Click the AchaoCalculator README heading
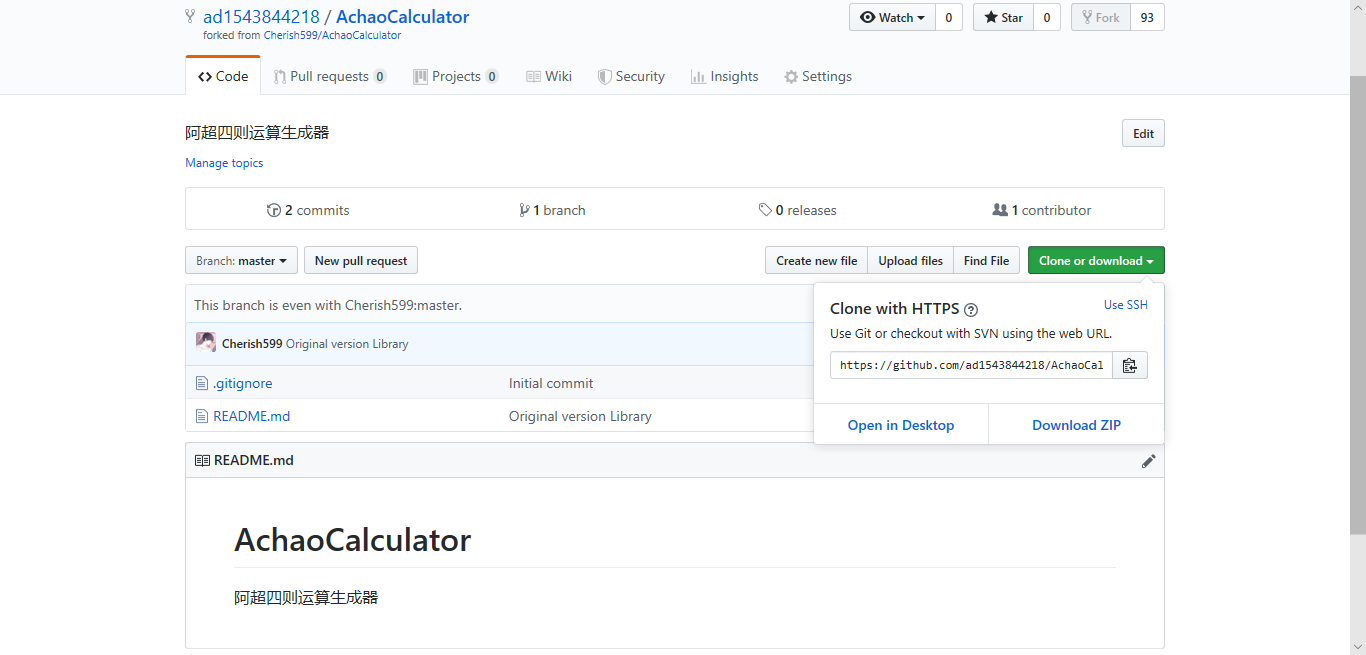The height and width of the screenshot is (655, 1366). point(352,540)
